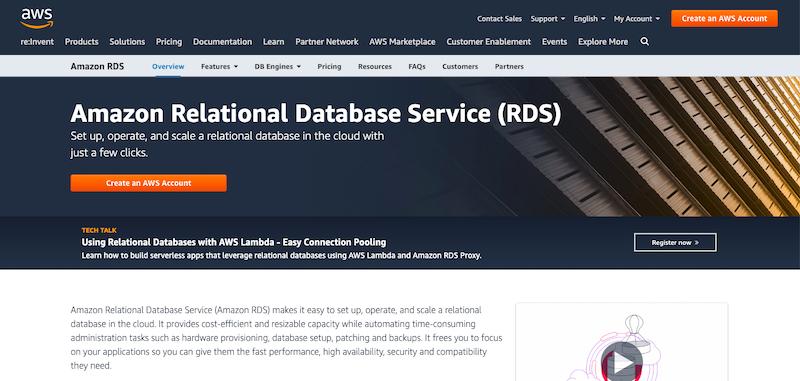Open Partner Network menu
This screenshot has height=381, width=800.
click(327, 42)
